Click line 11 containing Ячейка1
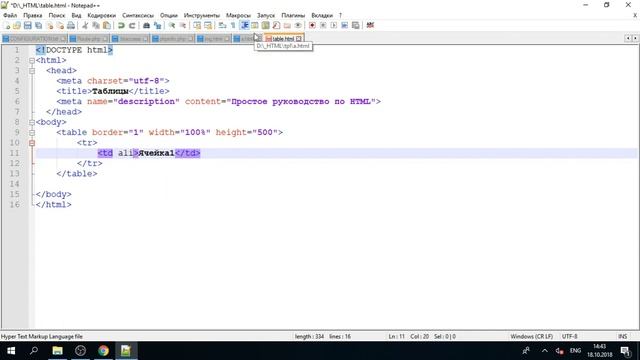Screen dimensions: 640x360 [336, 153]
